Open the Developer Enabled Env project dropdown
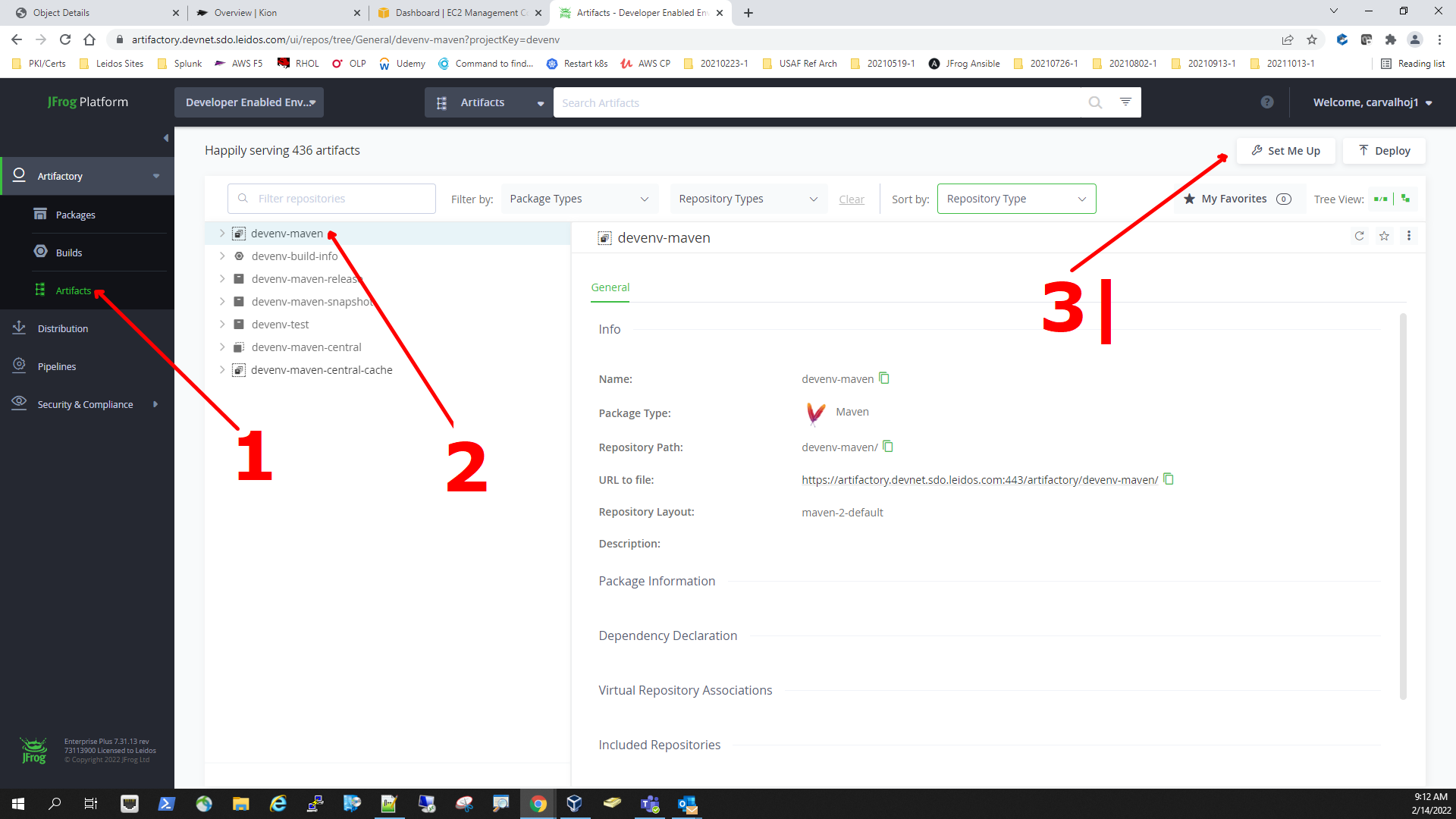Image resolution: width=1456 pixels, height=819 pixels. [249, 102]
